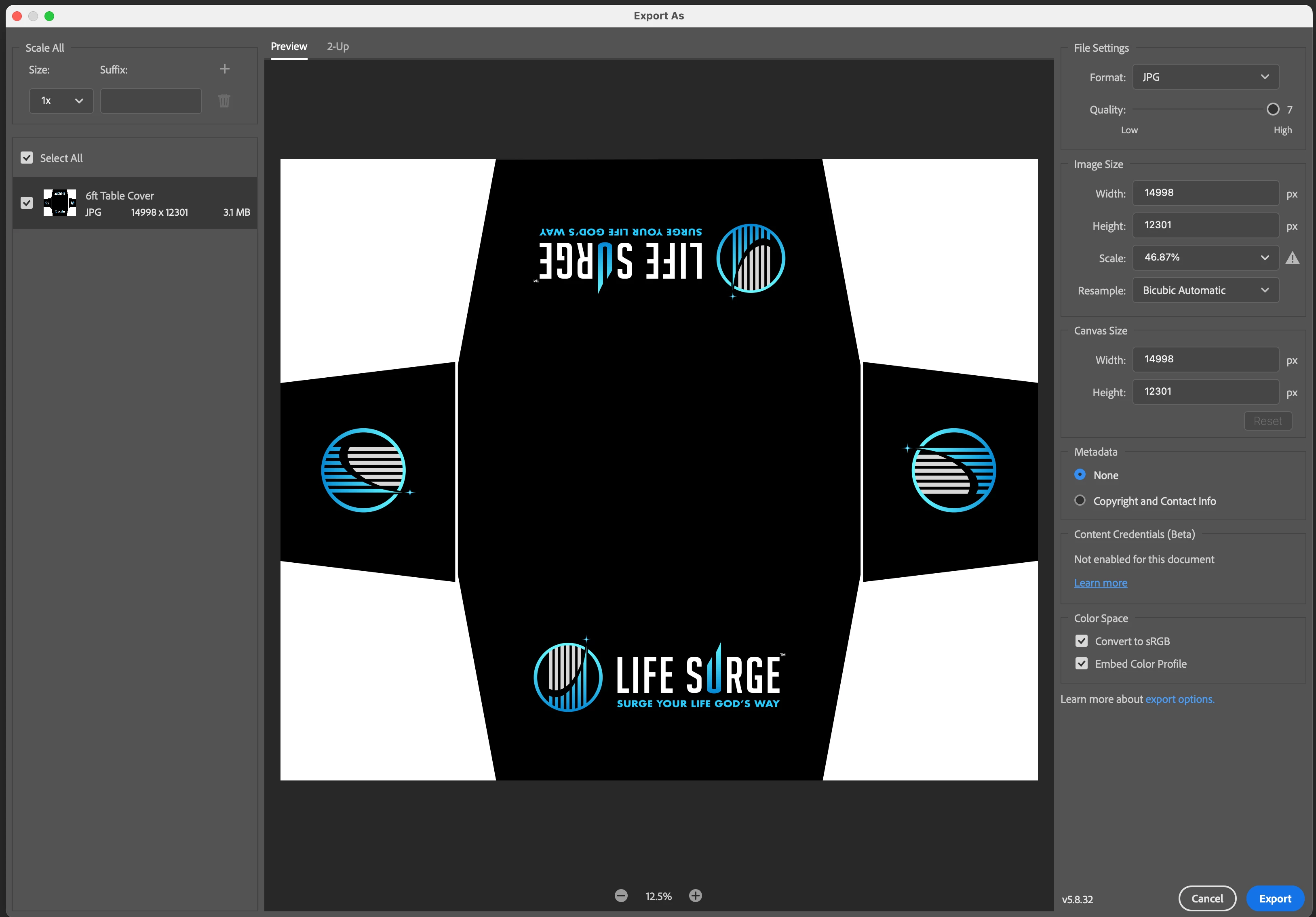
Task: Open the Resample Bicubic Automatic dropdown
Action: (x=1205, y=290)
